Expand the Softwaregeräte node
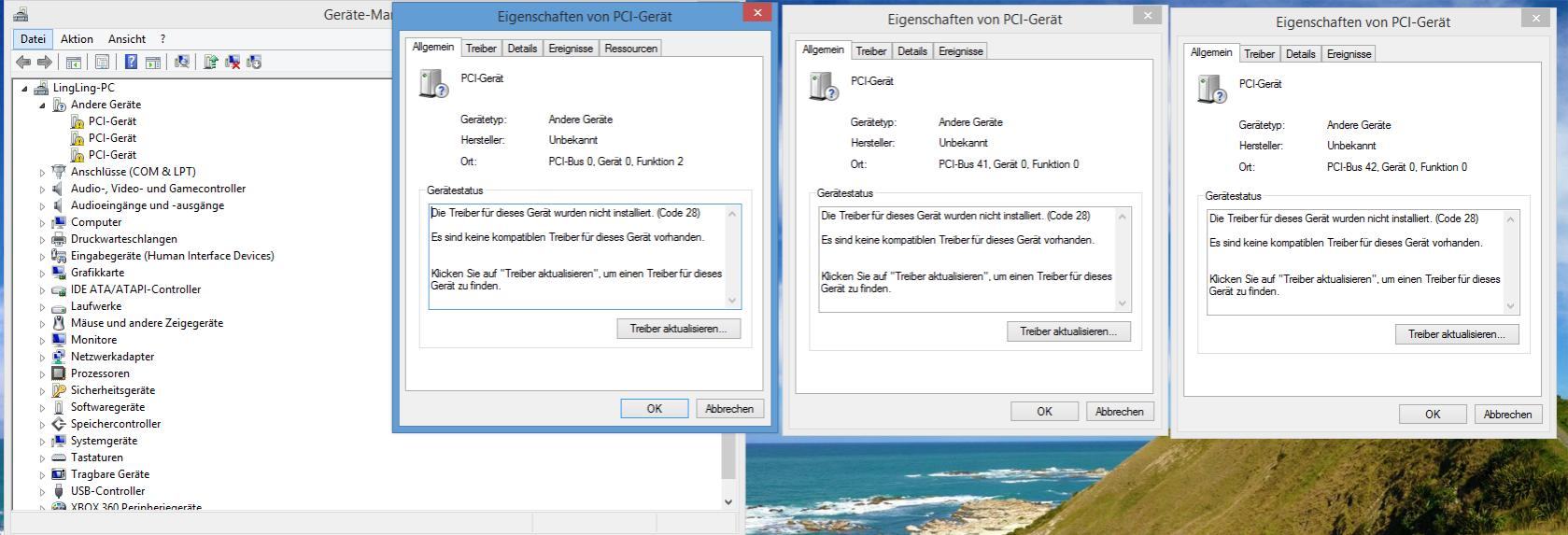1568x535 pixels. pos(42,407)
